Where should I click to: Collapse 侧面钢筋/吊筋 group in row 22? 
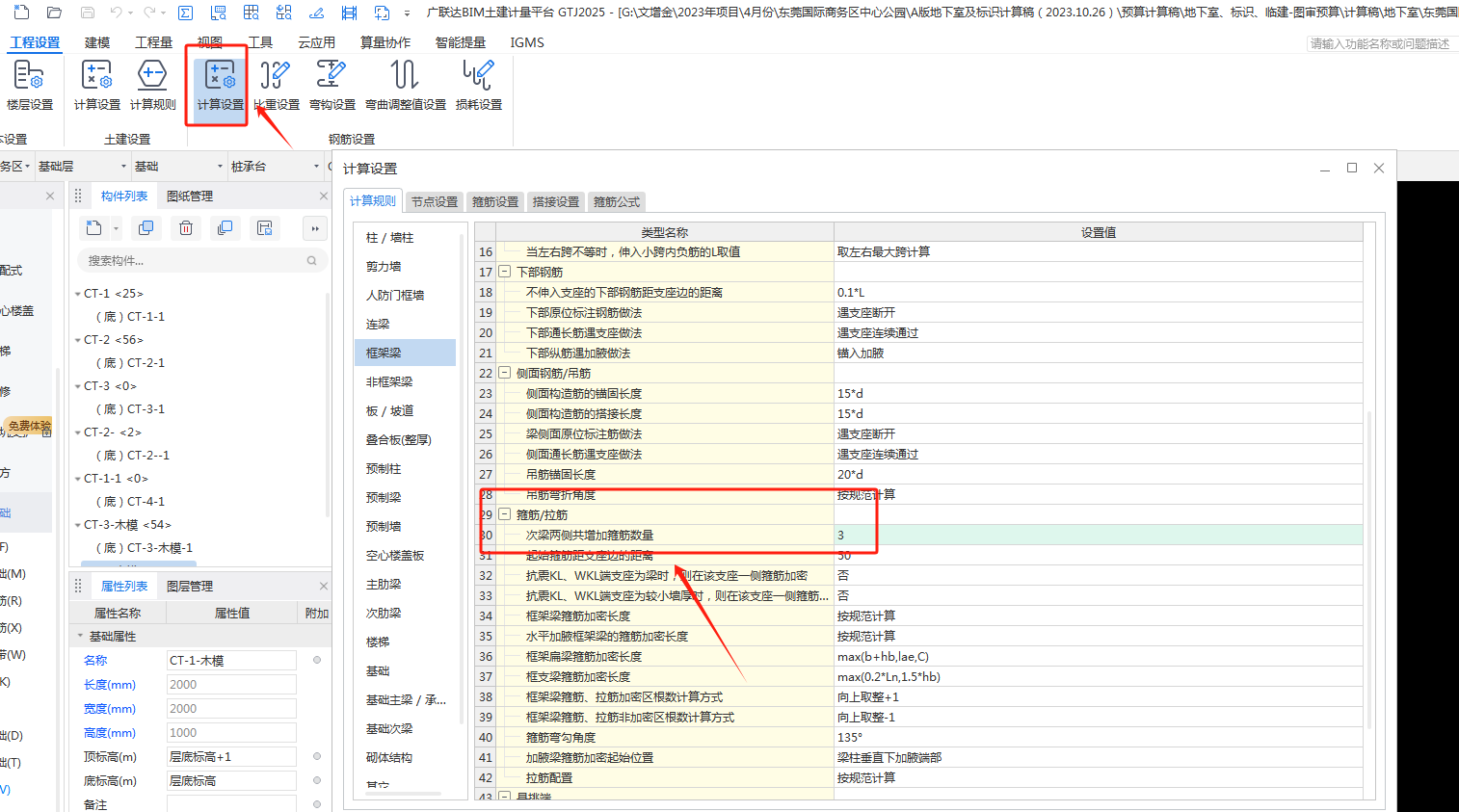504,373
